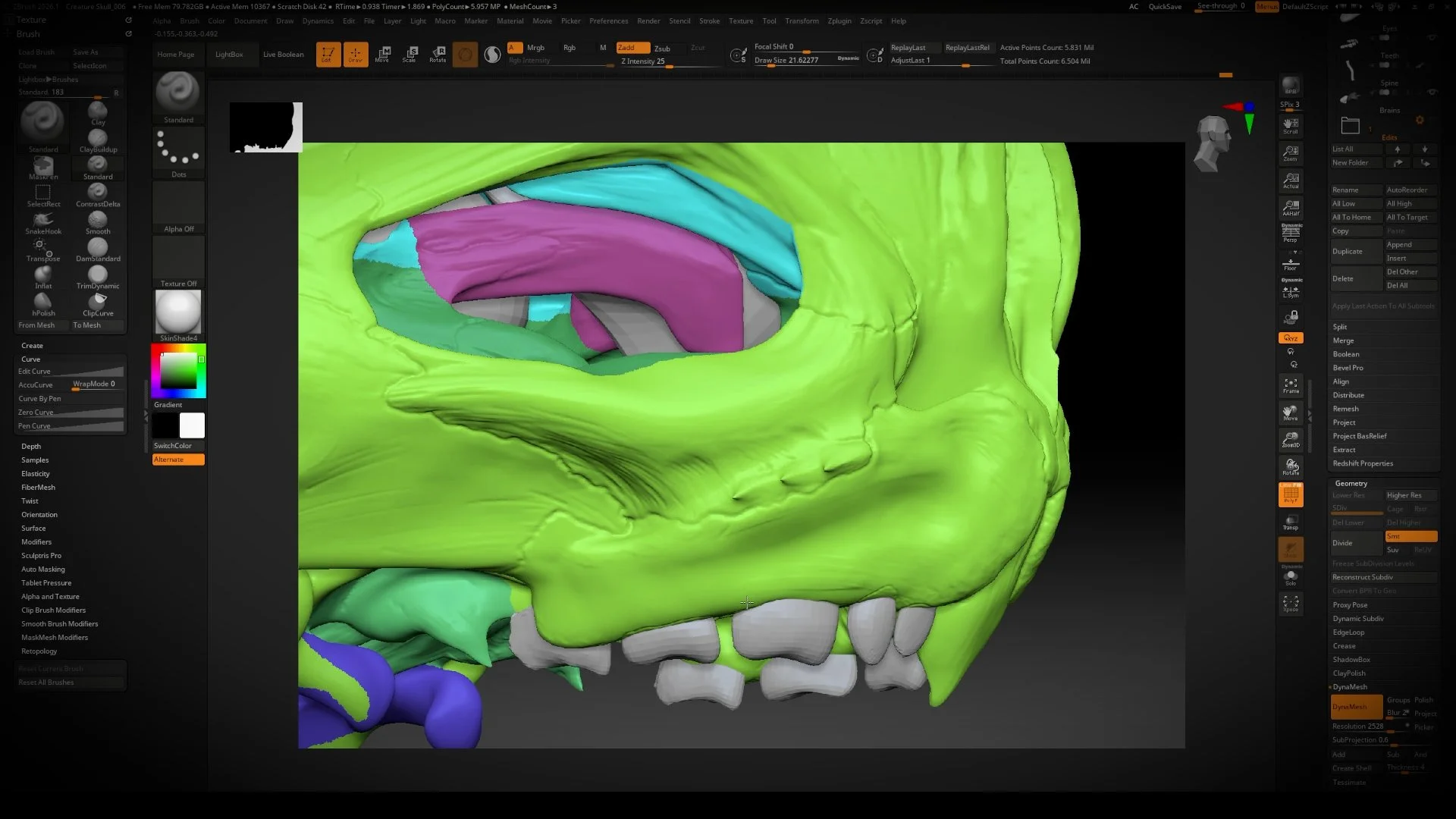
Task: Click the Zoom3D icon on the right shelf
Action: click(x=1291, y=440)
